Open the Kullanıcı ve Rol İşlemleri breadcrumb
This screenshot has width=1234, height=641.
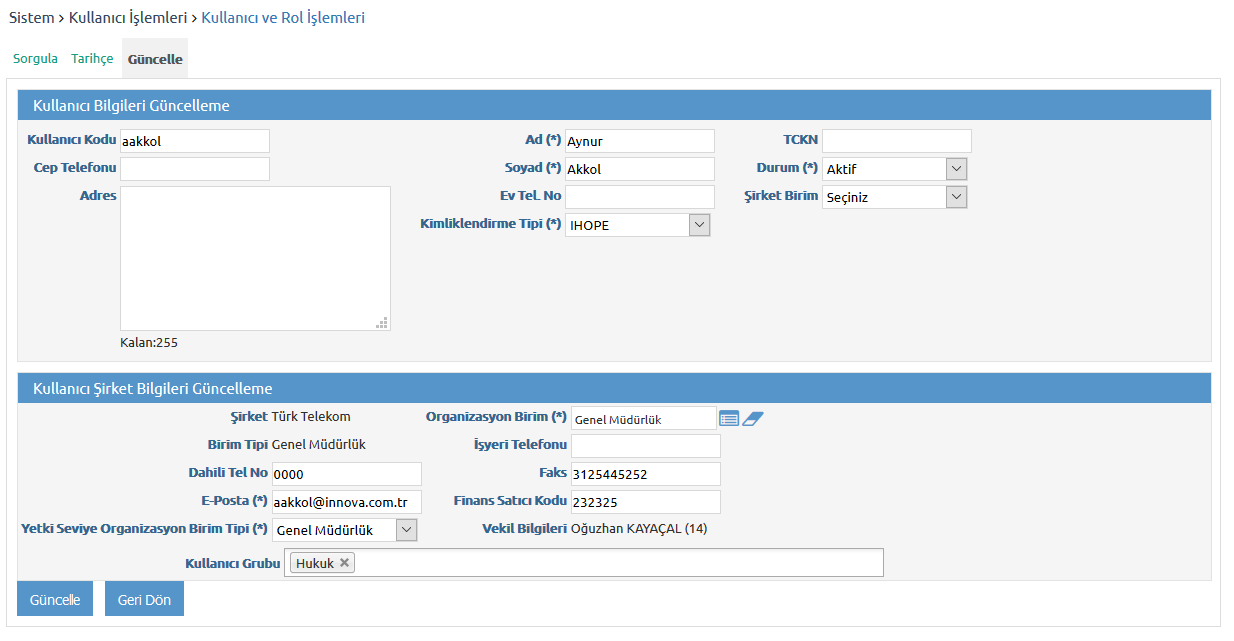[x=283, y=18]
